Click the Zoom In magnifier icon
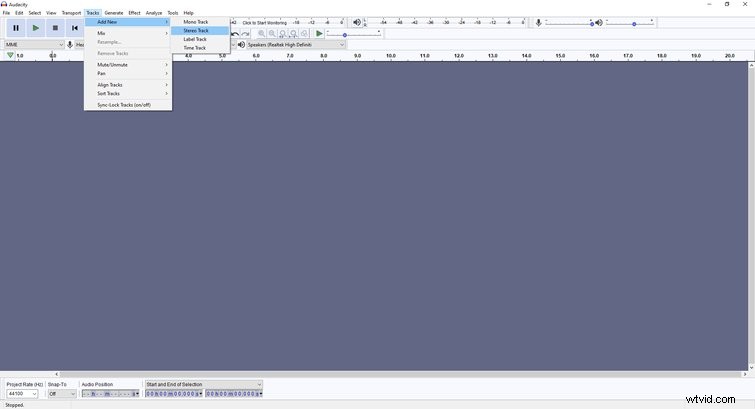 click(261, 34)
